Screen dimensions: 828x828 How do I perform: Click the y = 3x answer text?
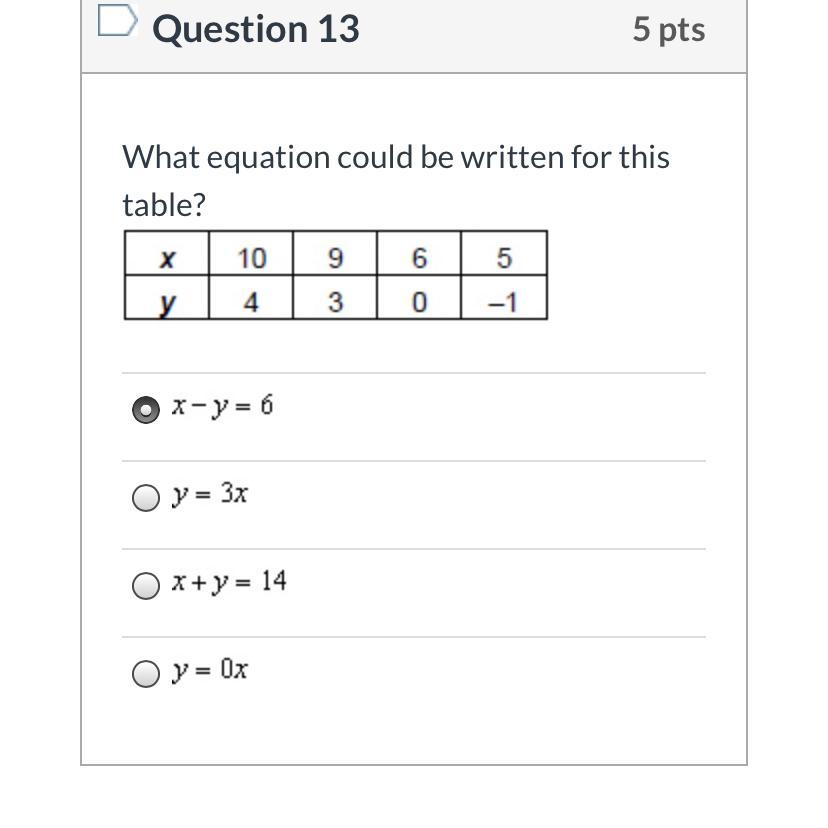[x=210, y=494]
